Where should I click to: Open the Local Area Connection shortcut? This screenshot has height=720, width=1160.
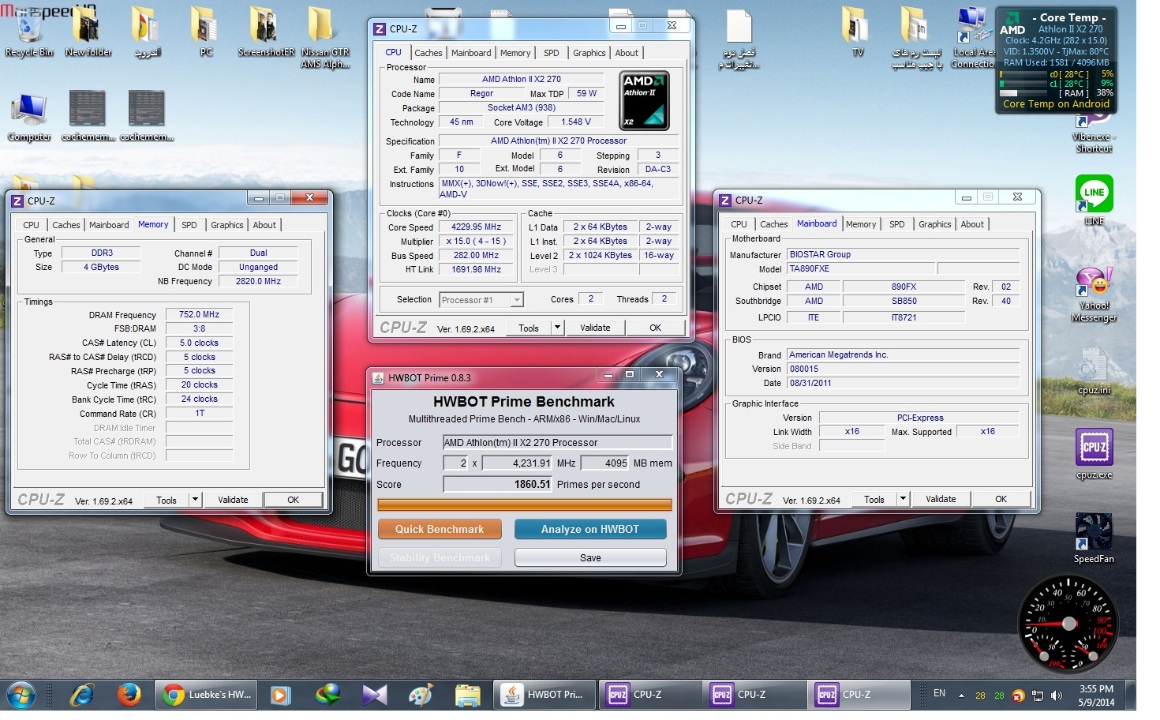pos(973,37)
